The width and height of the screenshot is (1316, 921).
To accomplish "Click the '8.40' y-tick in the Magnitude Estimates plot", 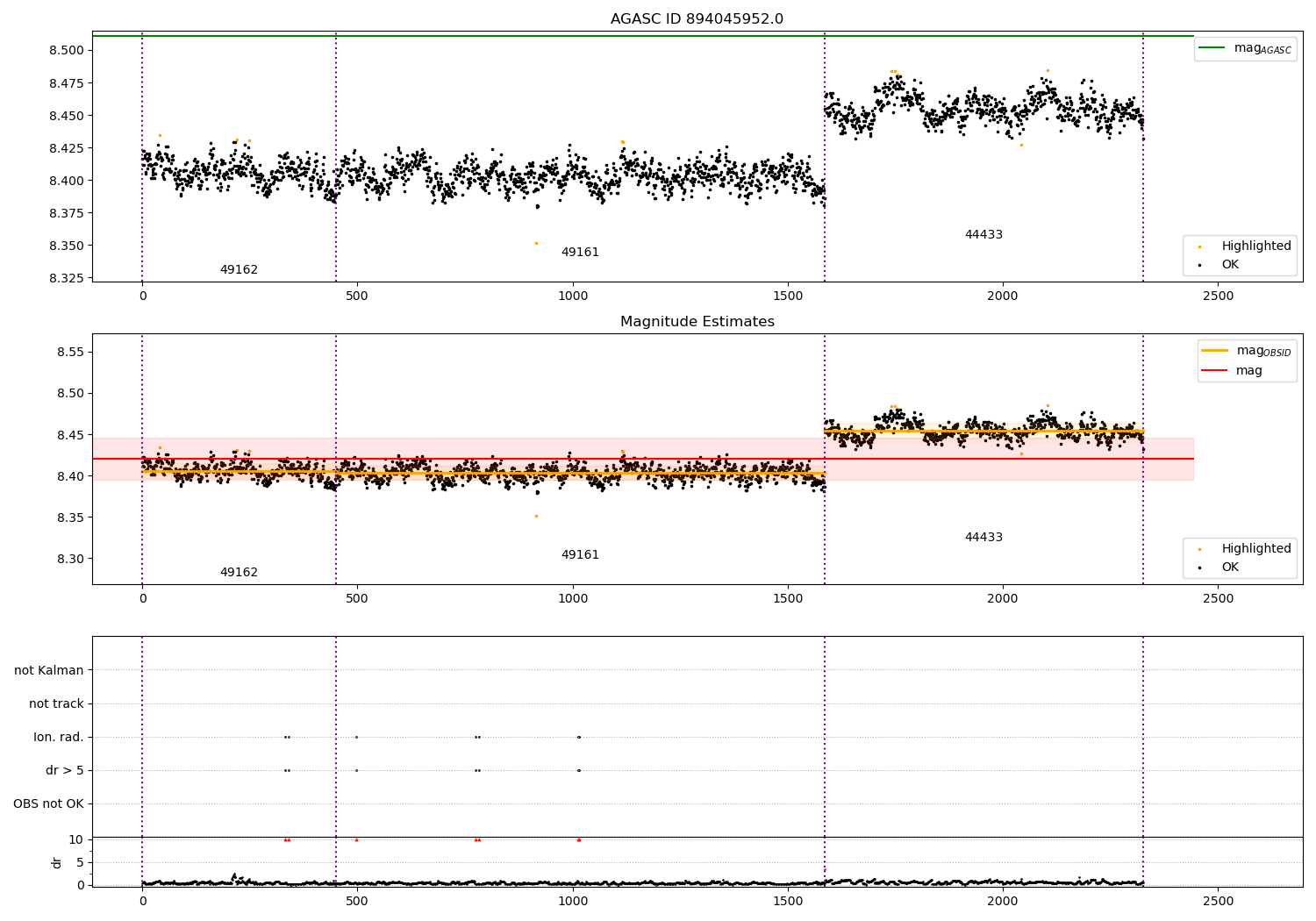I will pos(70,476).
